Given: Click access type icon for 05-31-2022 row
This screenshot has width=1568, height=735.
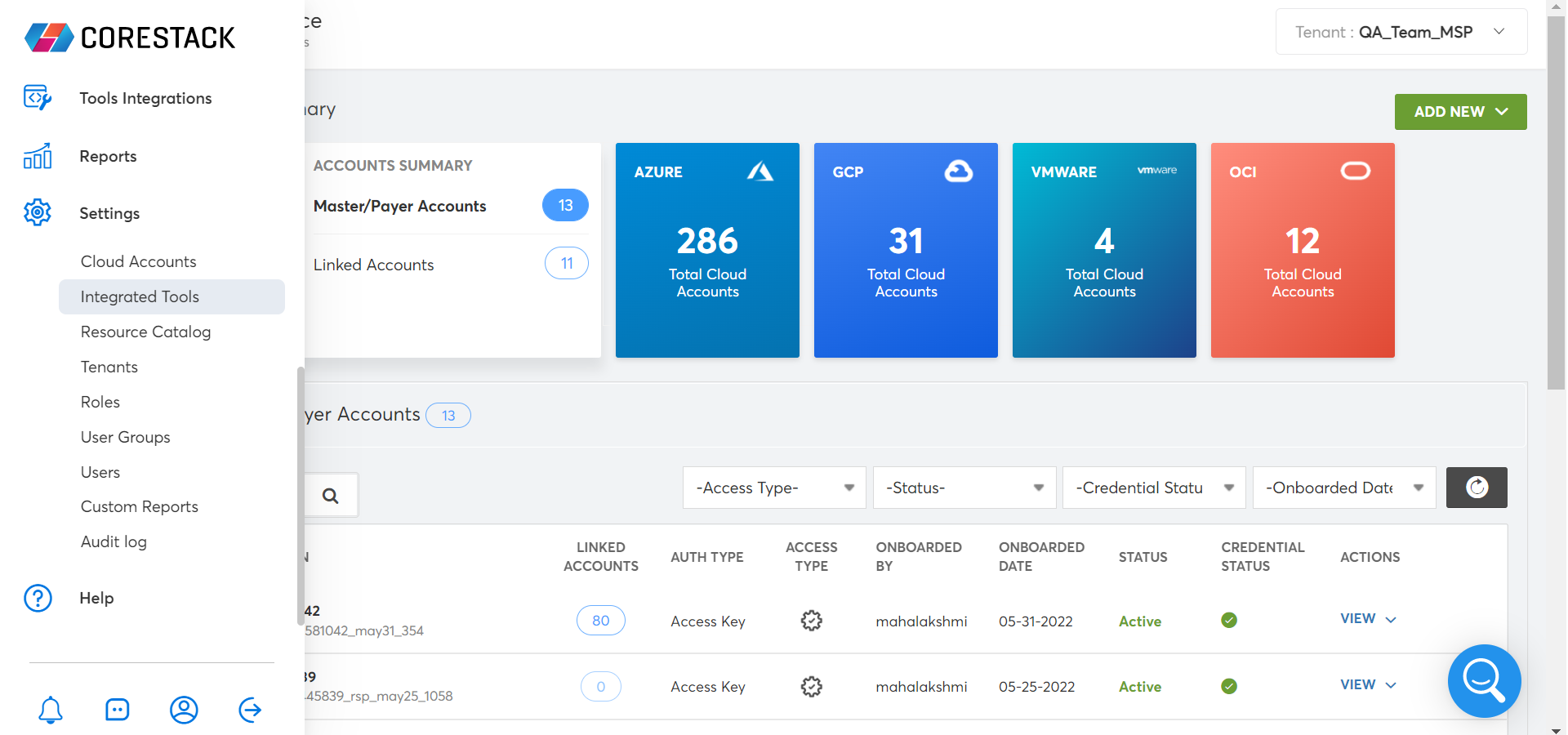Looking at the screenshot, I should [812, 621].
